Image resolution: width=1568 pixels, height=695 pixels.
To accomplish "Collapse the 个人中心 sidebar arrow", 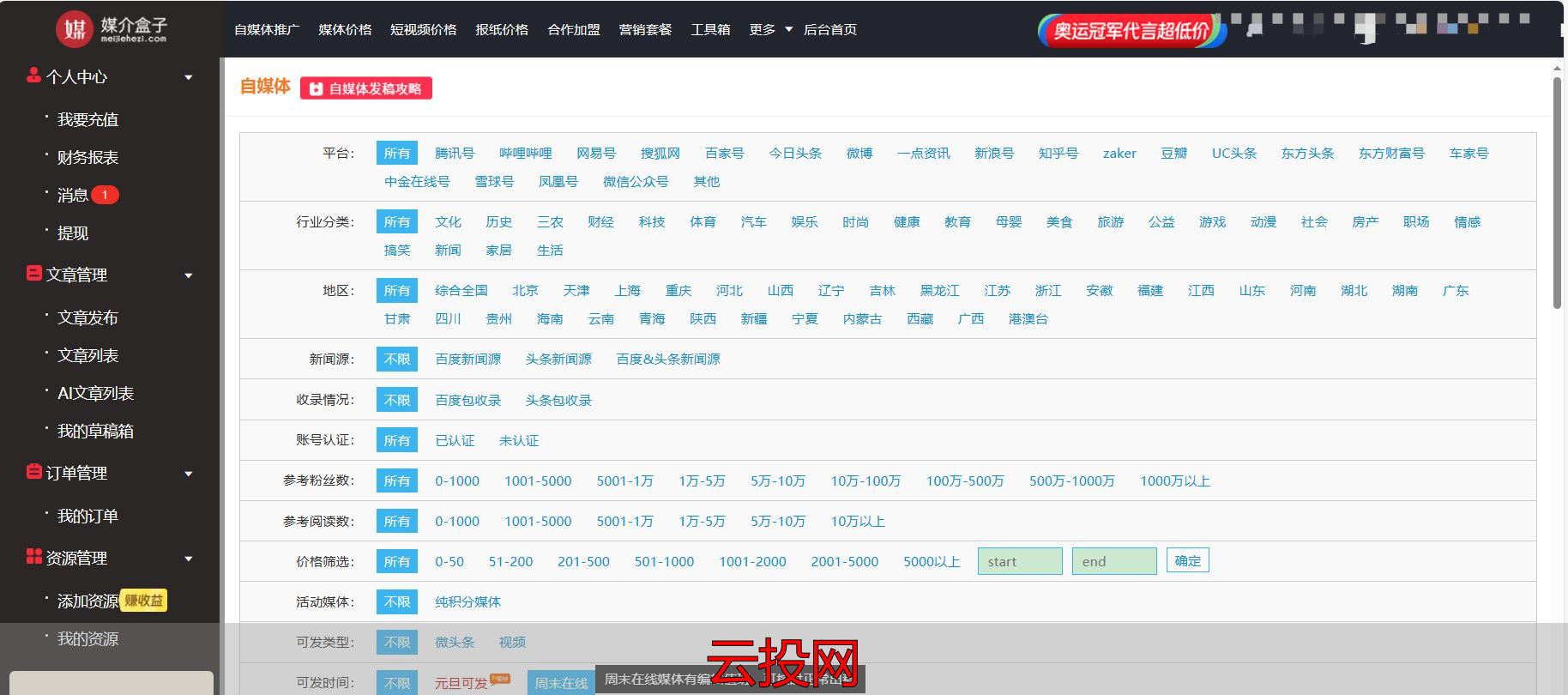I will pos(189,77).
